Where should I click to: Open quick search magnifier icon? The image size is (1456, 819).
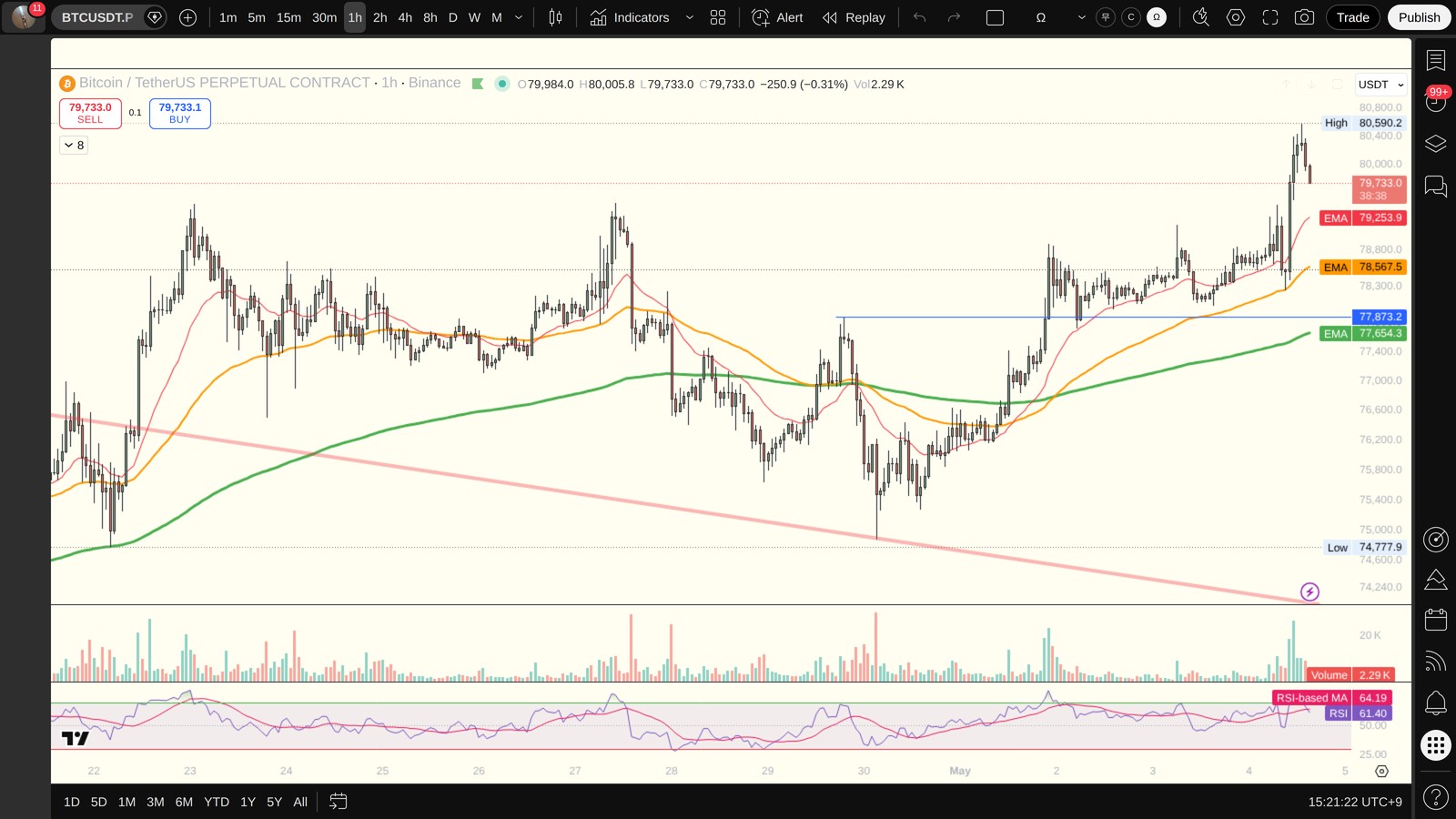1201,17
